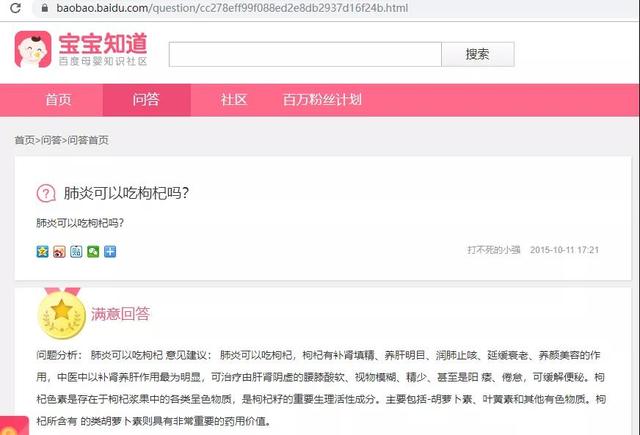Click 问答首页 breadcrumb link
Screen dimensions: 640x435
point(88,140)
